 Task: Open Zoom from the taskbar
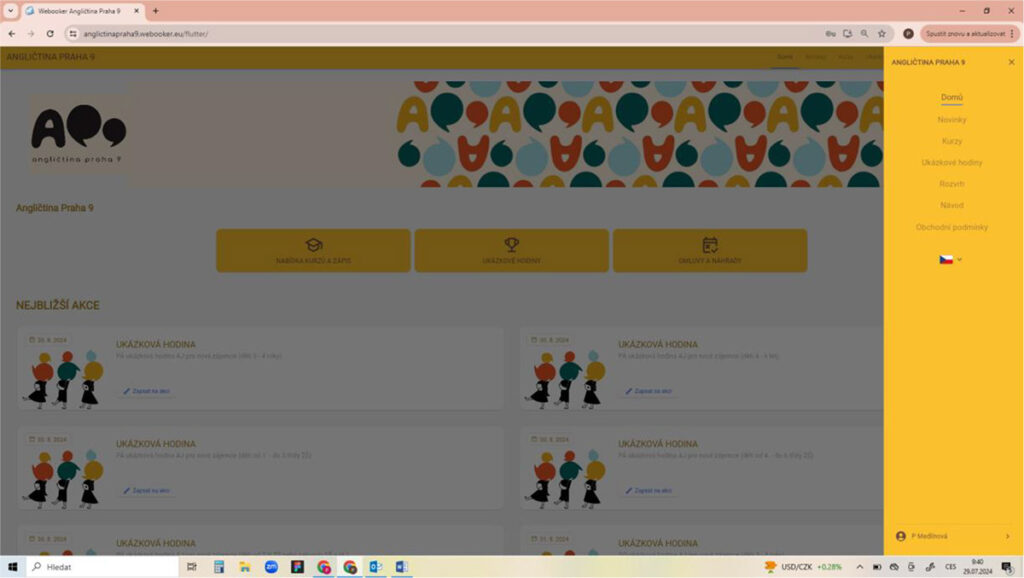tap(271, 567)
